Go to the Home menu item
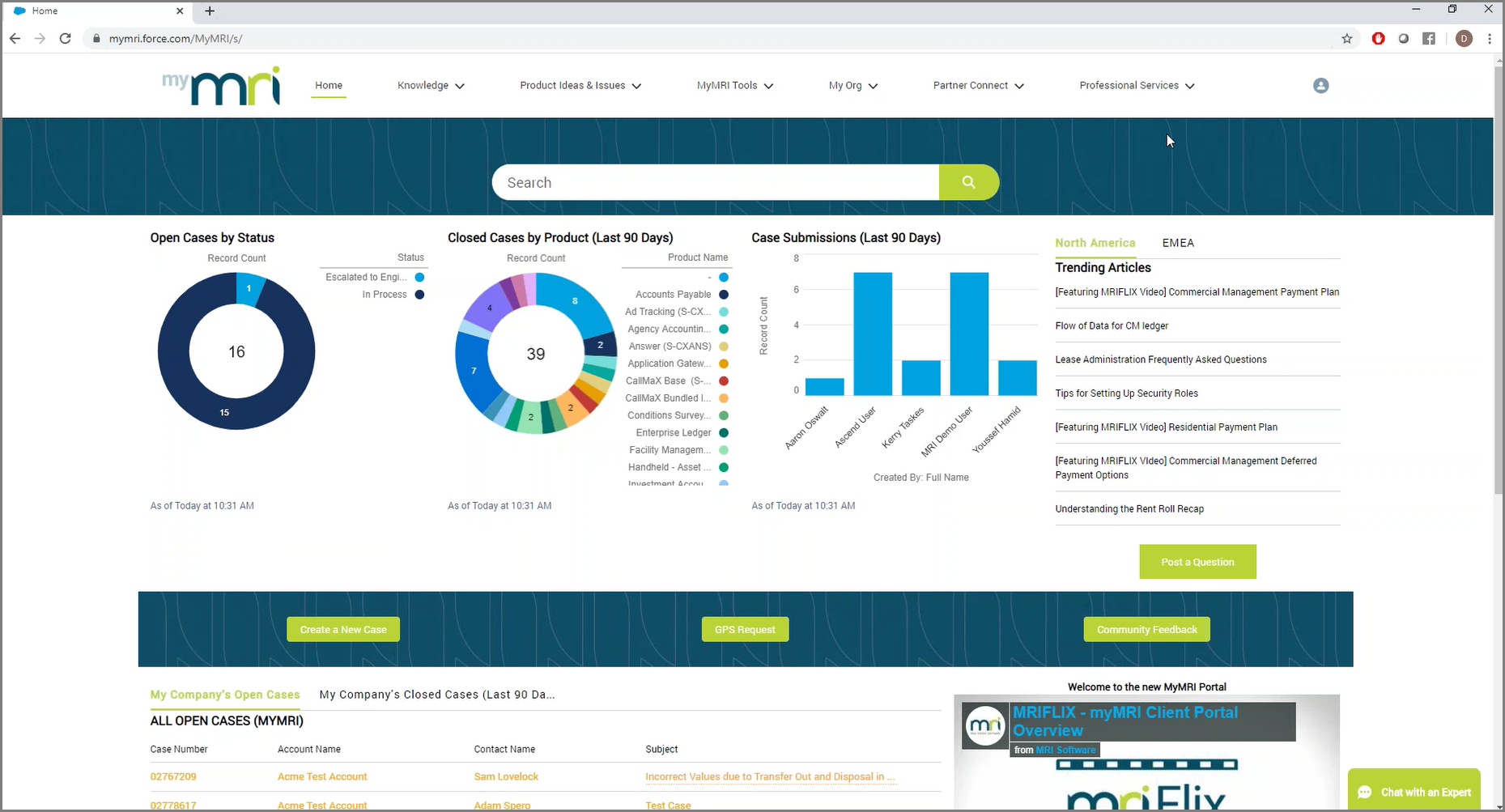This screenshot has height=812, width=1505. (329, 85)
